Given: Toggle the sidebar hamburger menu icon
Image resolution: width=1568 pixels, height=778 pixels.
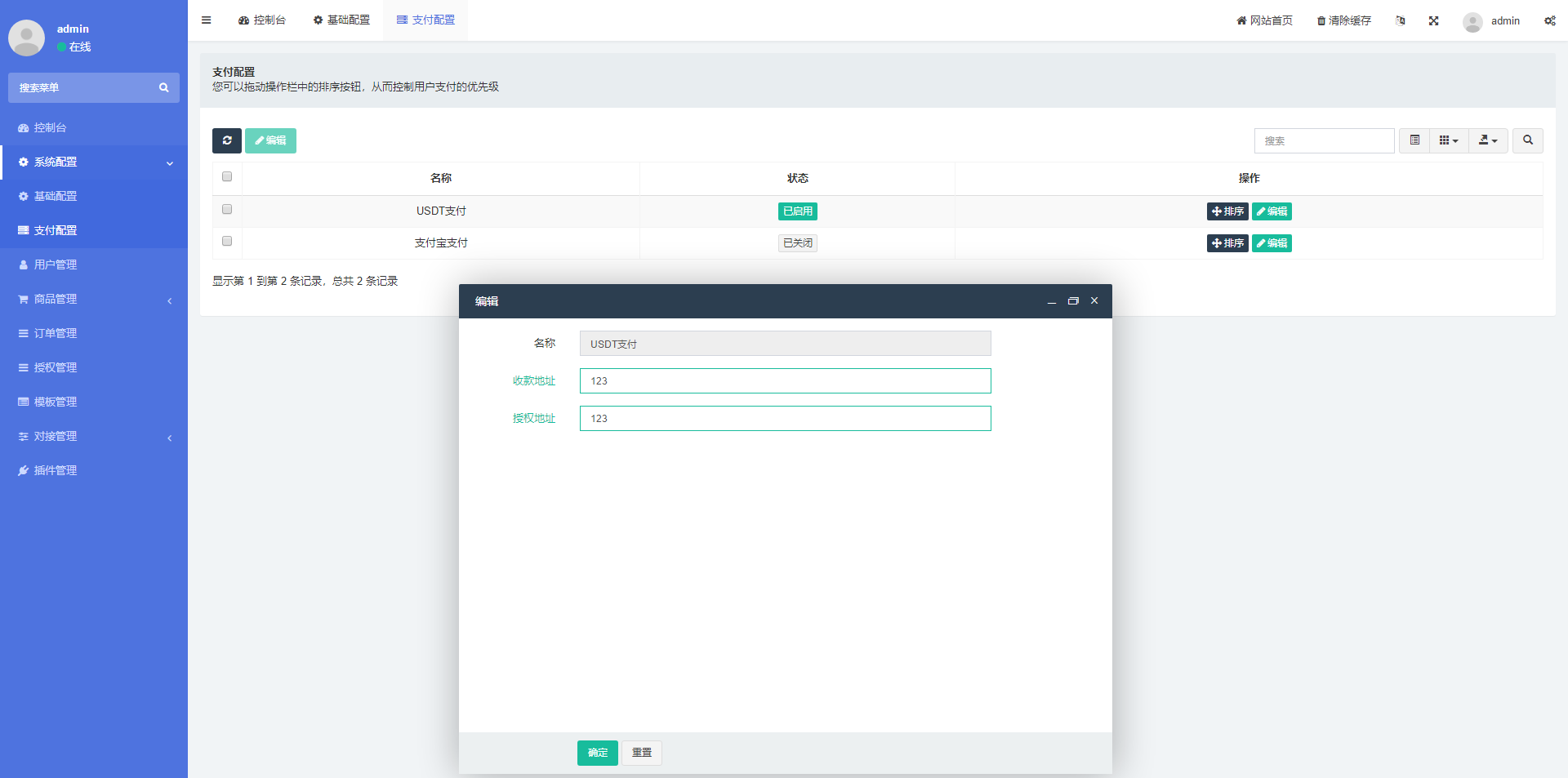Looking at the screenshot, I should point(206,20).
